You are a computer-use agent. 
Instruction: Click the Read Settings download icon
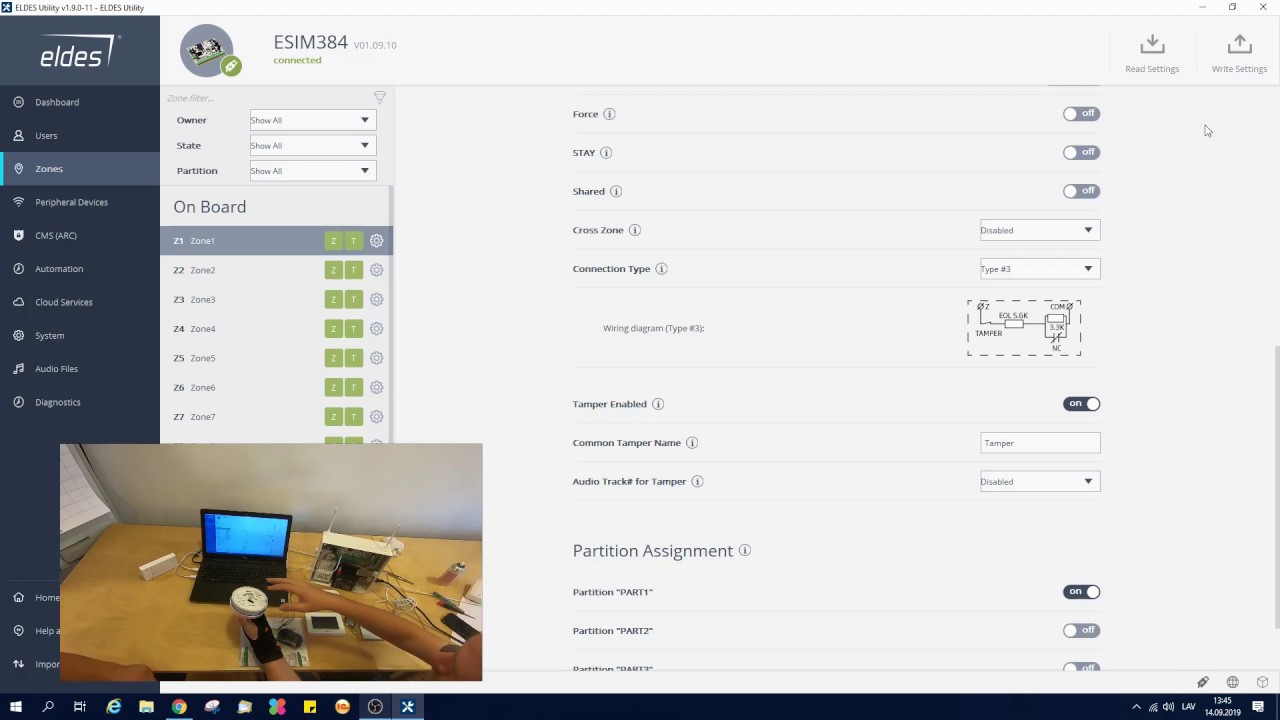click(x=1152, y=44)
